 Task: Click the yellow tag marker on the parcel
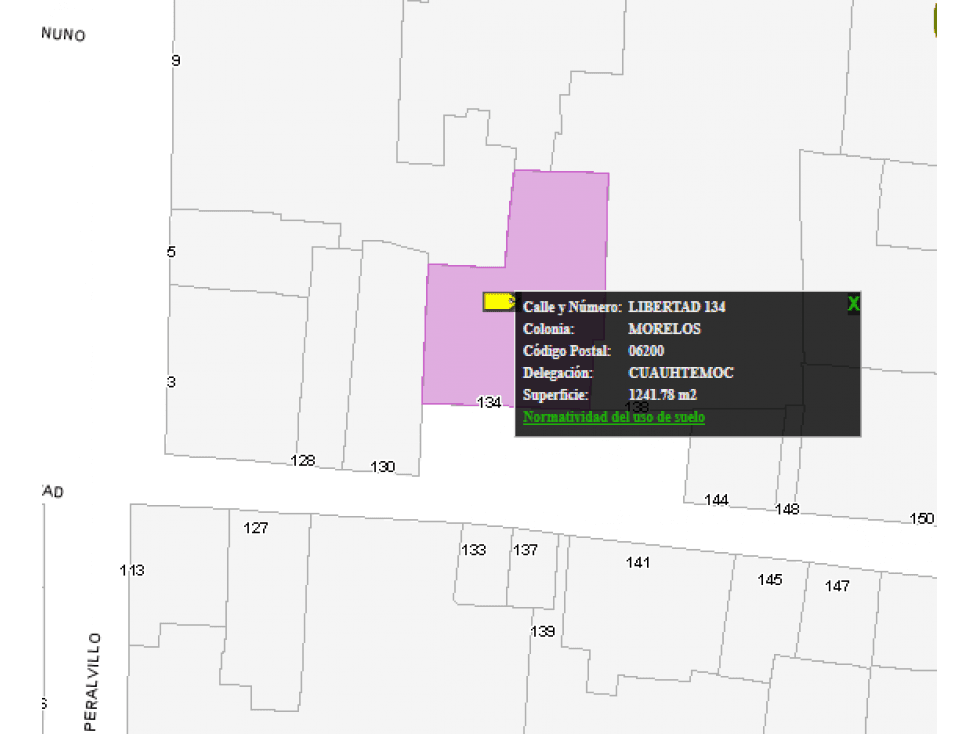tap(499, 301)
